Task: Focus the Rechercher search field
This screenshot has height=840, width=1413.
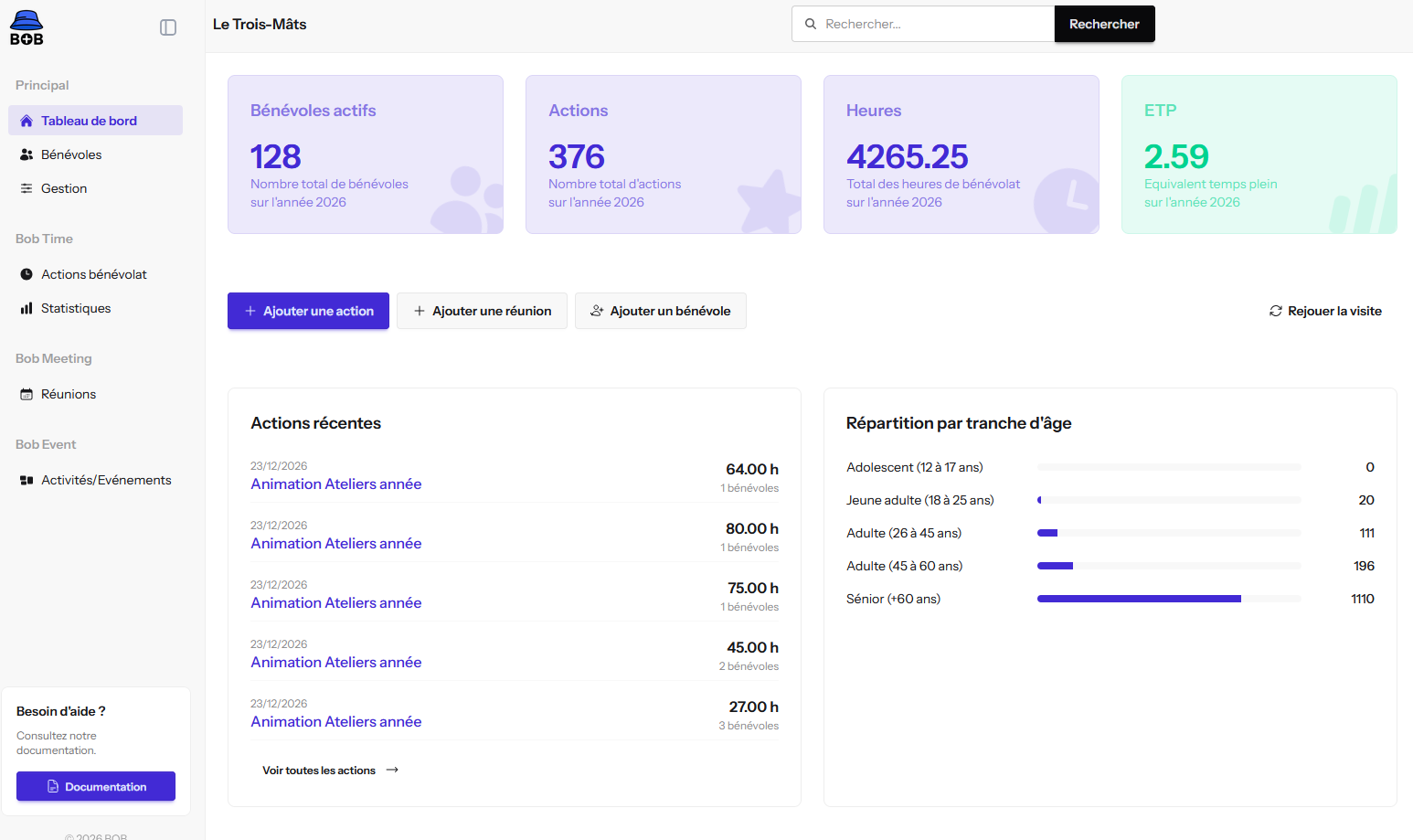Action: (923, 24)
